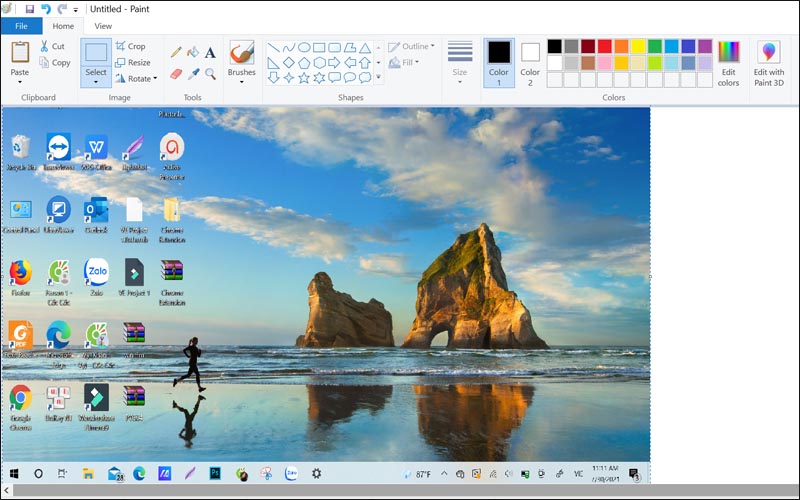800x500 pixels.
Task: Toggle Color 2 as active color
Action: [530, 60]
